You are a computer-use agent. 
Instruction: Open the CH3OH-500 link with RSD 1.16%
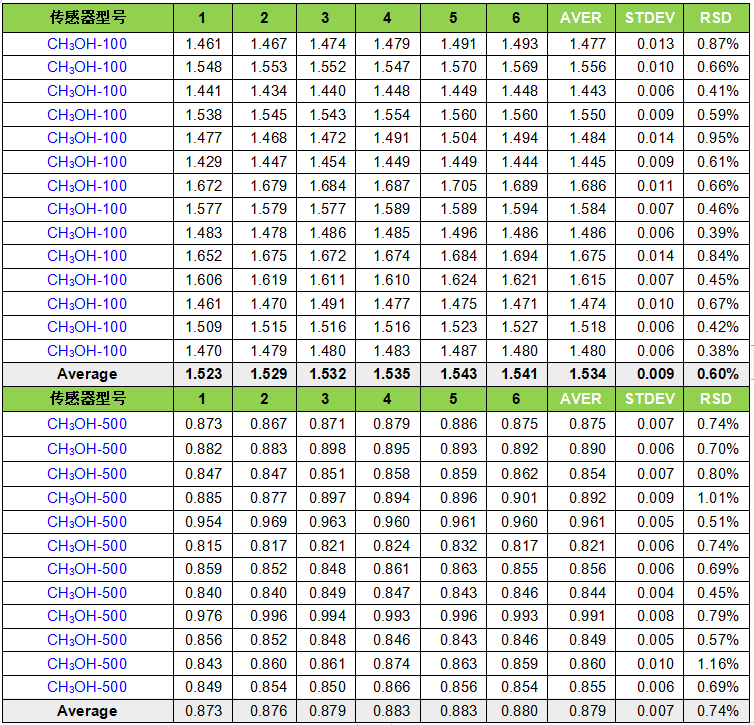(87, 664)
